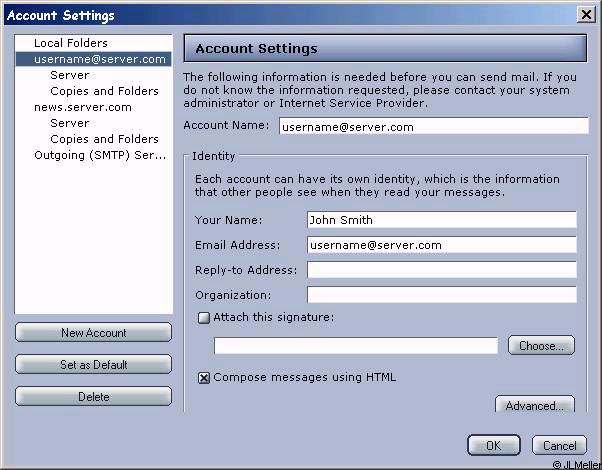Enable Attach this signature checkbox

tap(203, 318)
